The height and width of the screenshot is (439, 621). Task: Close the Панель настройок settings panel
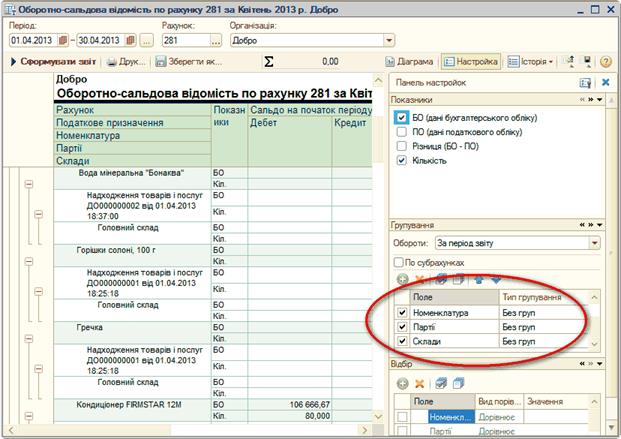605,82
